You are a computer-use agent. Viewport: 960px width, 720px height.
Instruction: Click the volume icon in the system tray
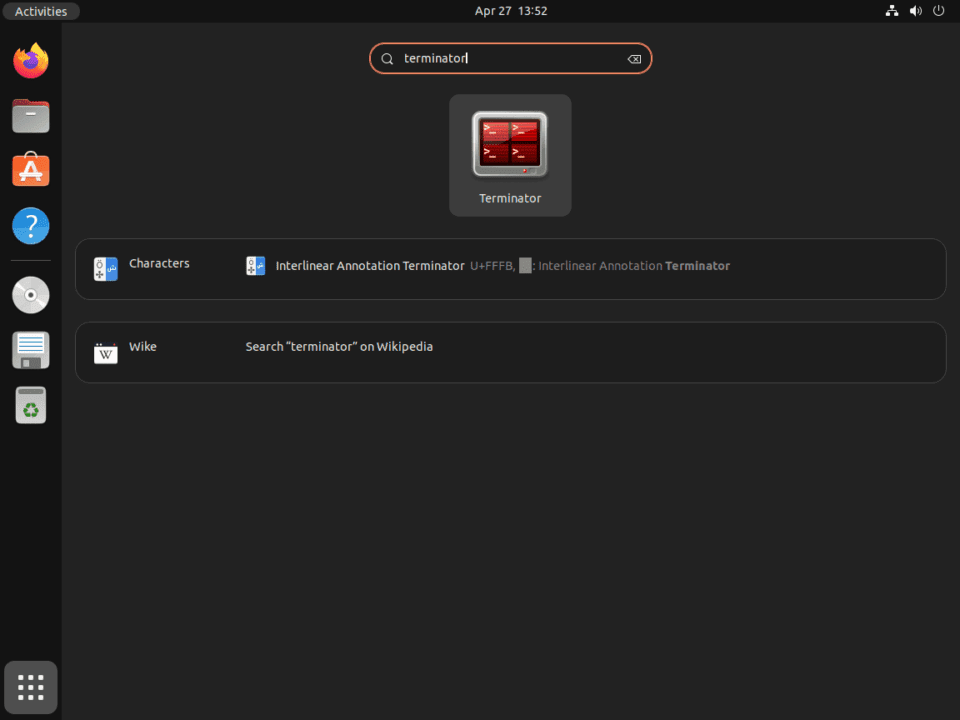[915, 11]
